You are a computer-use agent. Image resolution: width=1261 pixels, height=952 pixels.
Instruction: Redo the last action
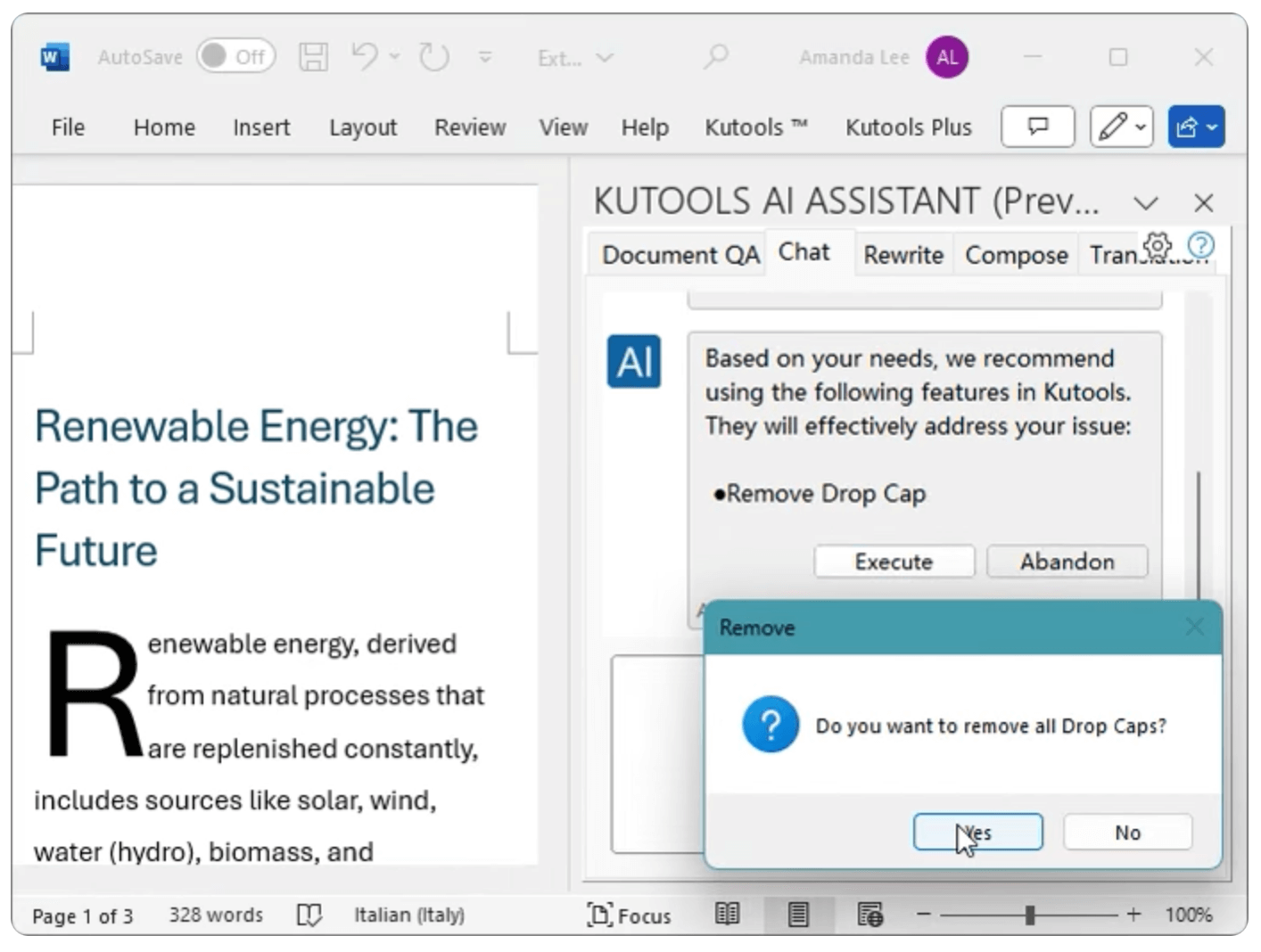434,57
